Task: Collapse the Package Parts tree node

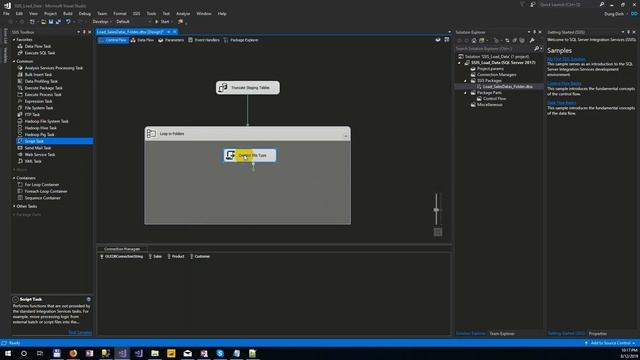Action: (465, 93)
